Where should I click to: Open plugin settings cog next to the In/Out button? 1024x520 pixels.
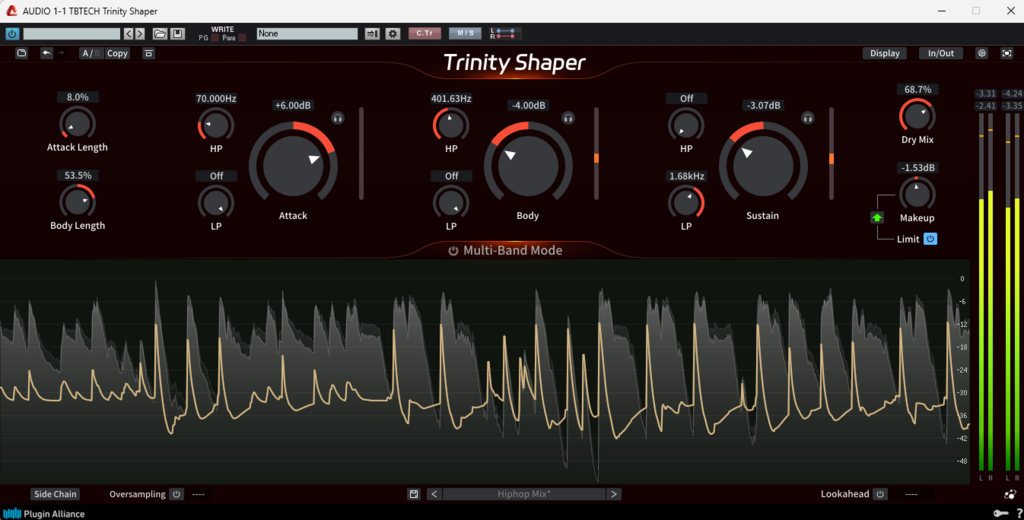click(982, 54)
